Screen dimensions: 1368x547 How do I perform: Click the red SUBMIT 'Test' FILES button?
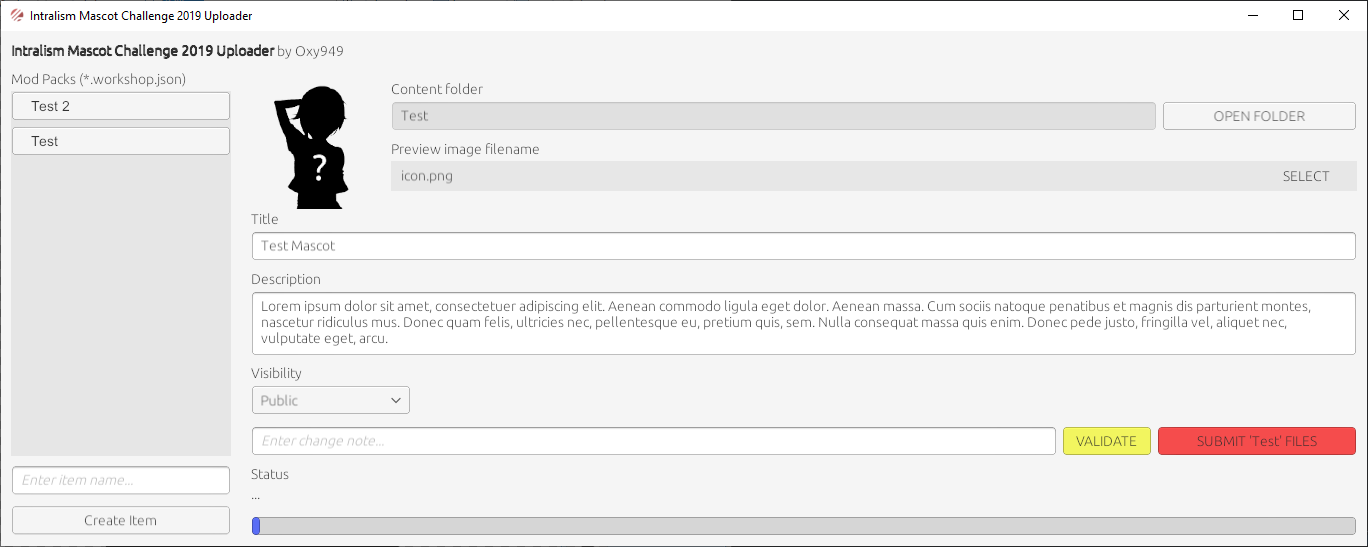pyautogui.click(x=1257, y=441)
